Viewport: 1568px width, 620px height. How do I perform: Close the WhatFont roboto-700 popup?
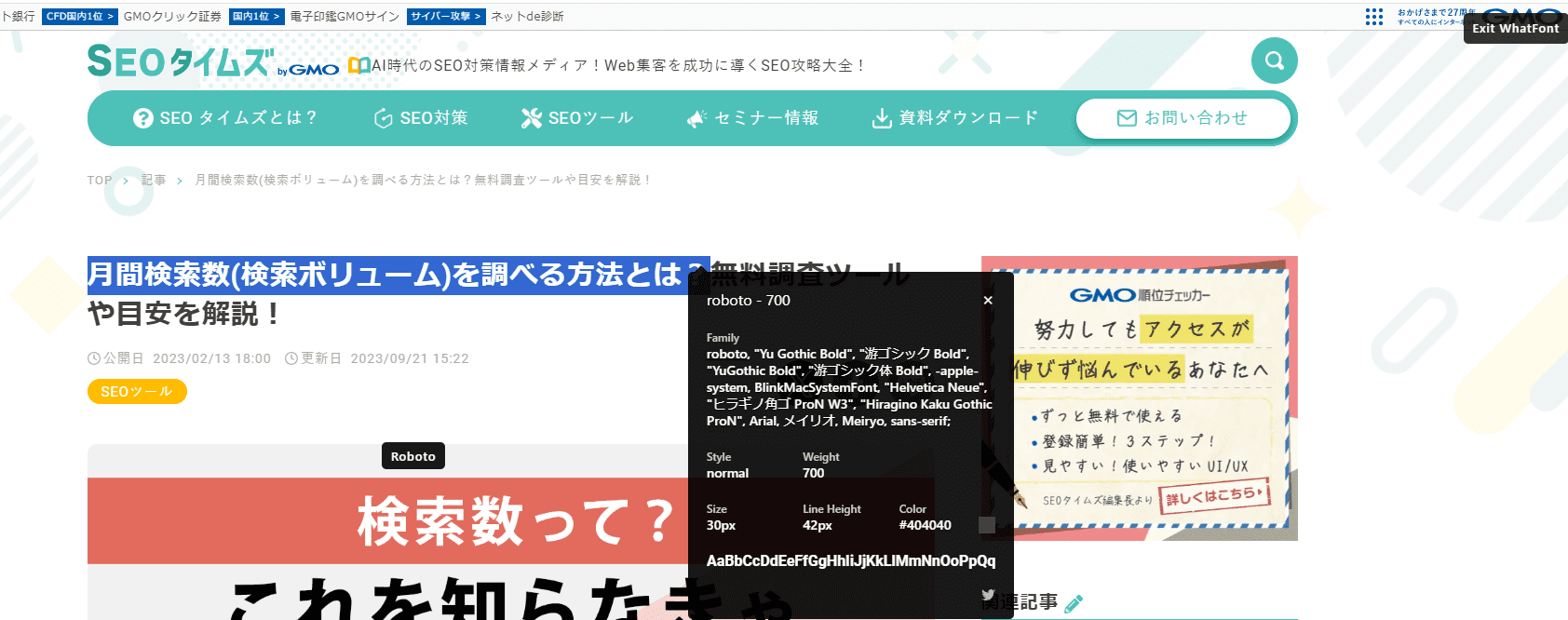point(988,301)
